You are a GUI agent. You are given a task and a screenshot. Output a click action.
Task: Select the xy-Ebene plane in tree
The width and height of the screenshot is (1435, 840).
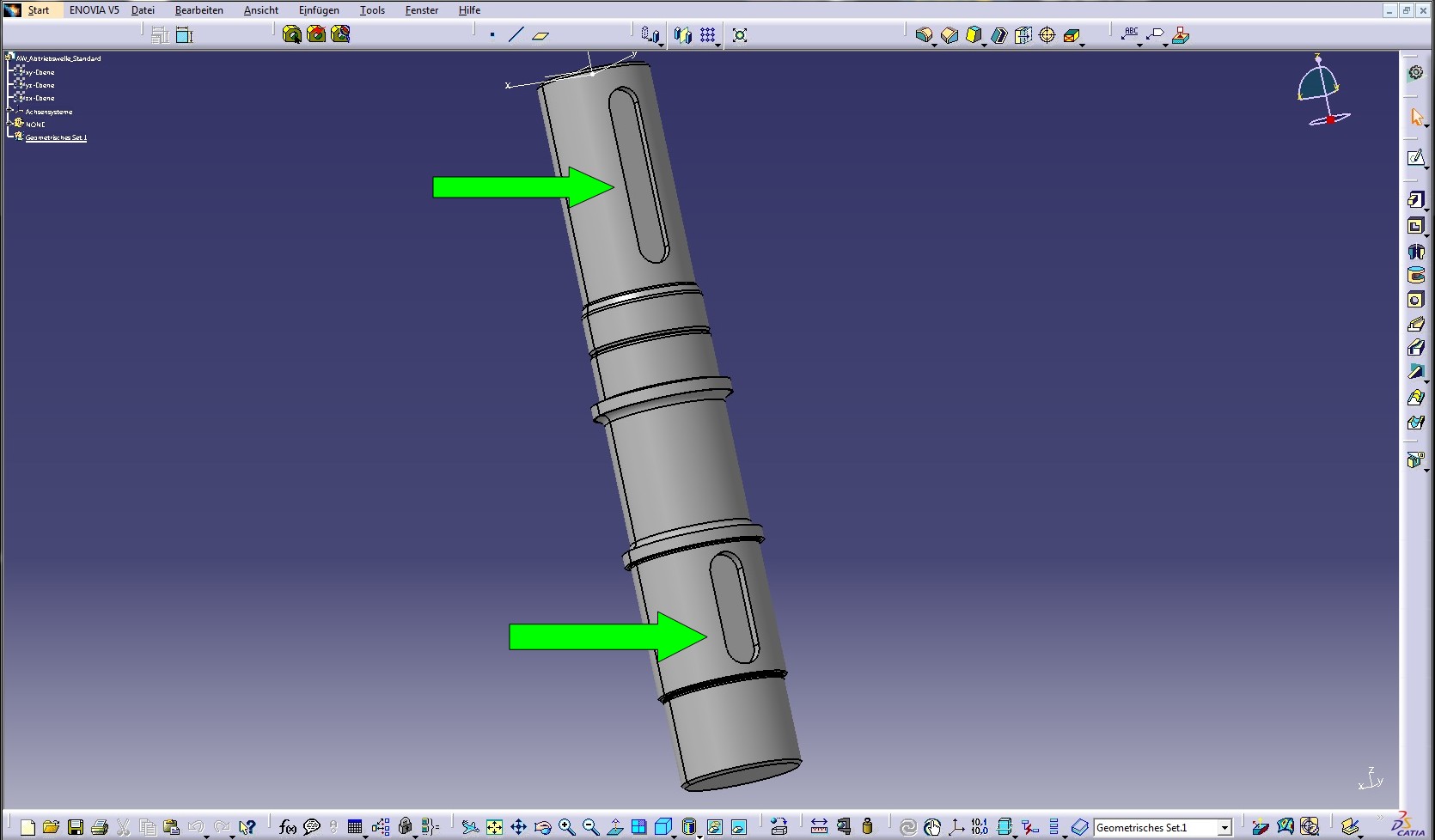(40, 72)
